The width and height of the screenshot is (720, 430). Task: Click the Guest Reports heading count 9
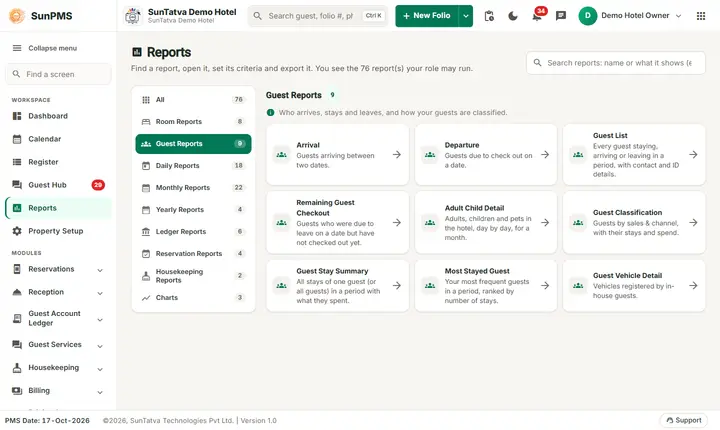[x=332, y=95]
